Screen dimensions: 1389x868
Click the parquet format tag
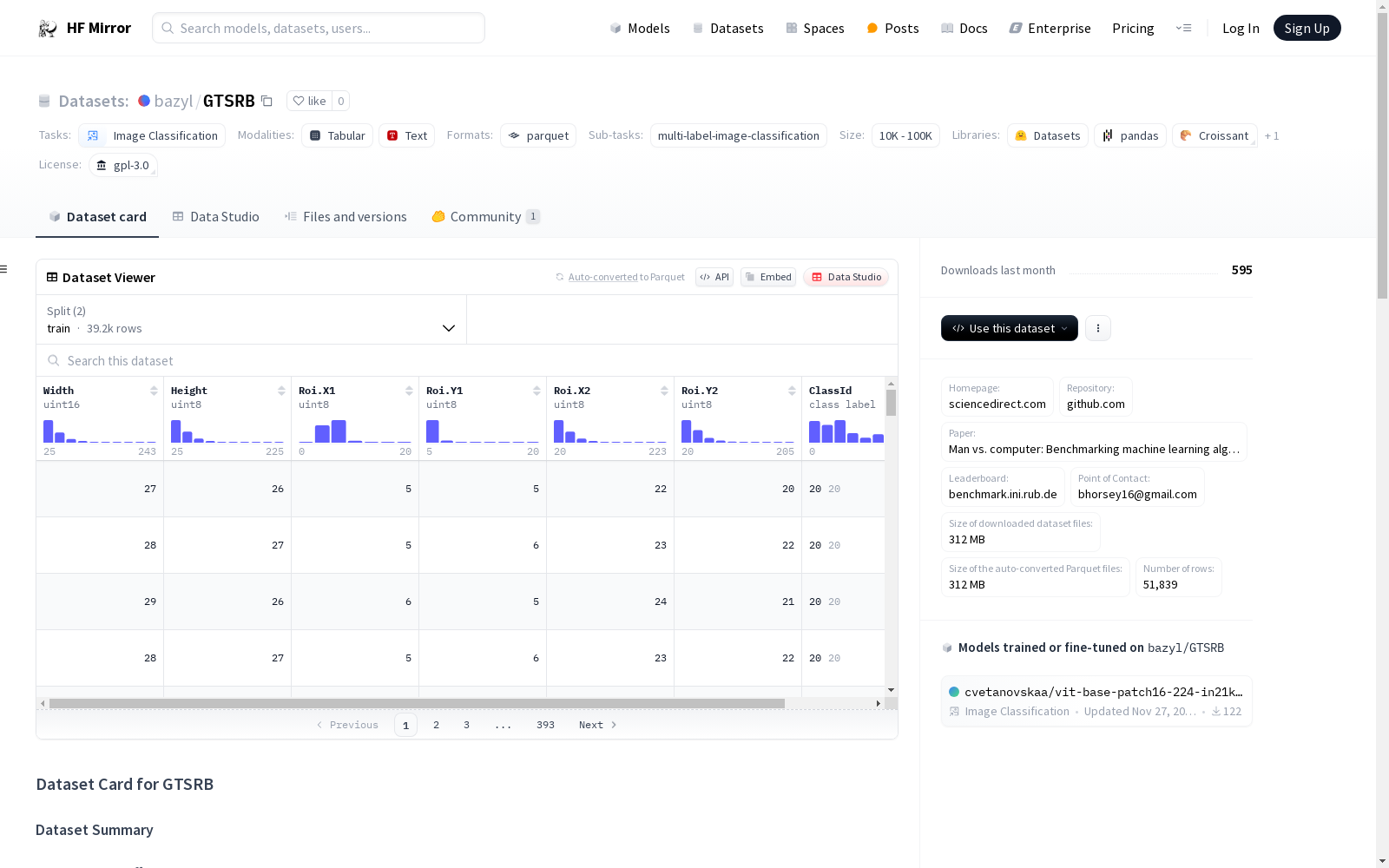click(538, 135)
